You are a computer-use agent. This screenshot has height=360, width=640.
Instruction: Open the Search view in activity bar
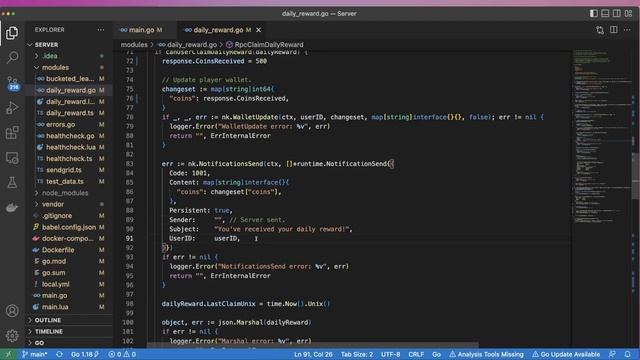click(12, 58)
